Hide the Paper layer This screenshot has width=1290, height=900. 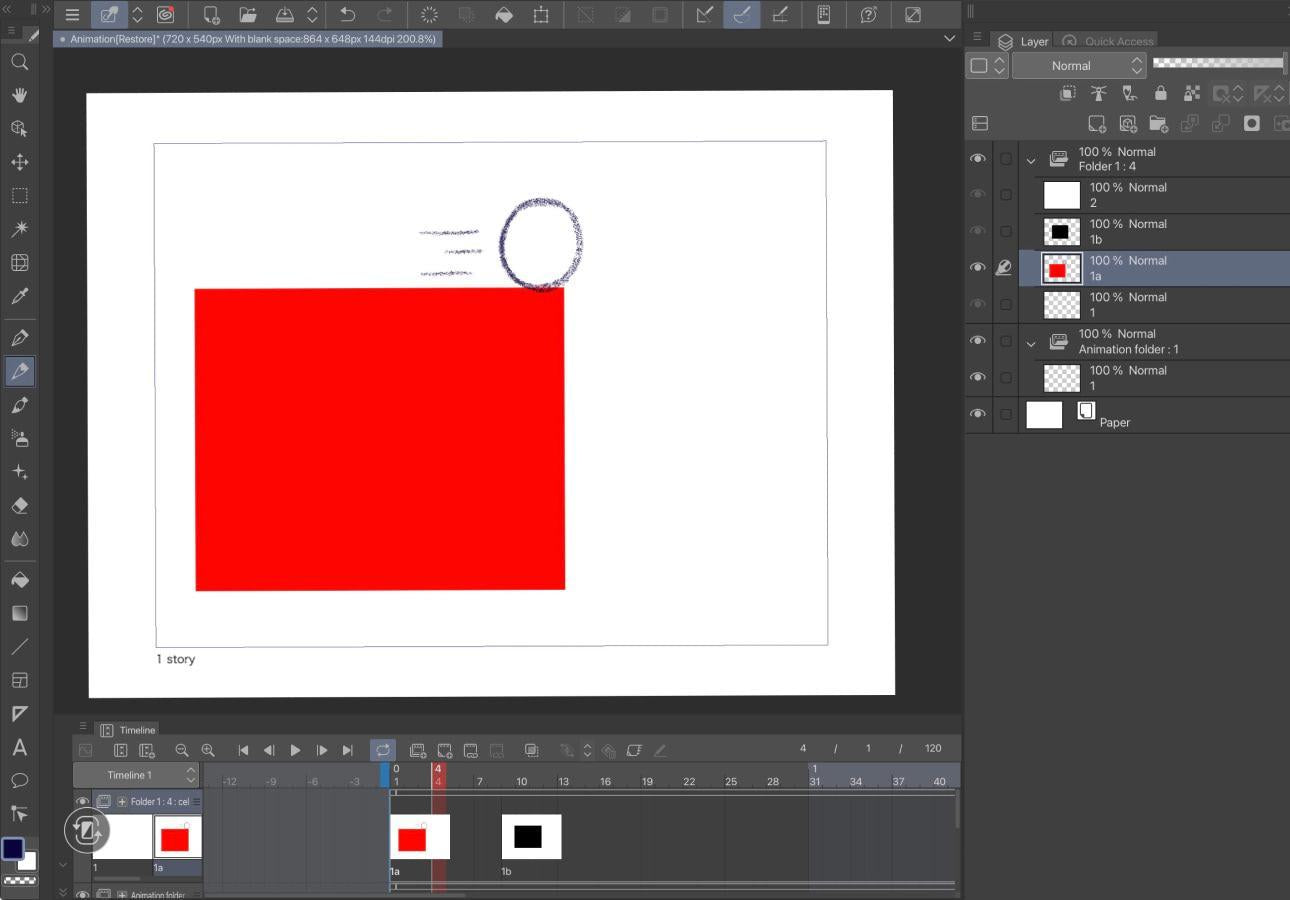pyautogui.click(x=978, y=414)
